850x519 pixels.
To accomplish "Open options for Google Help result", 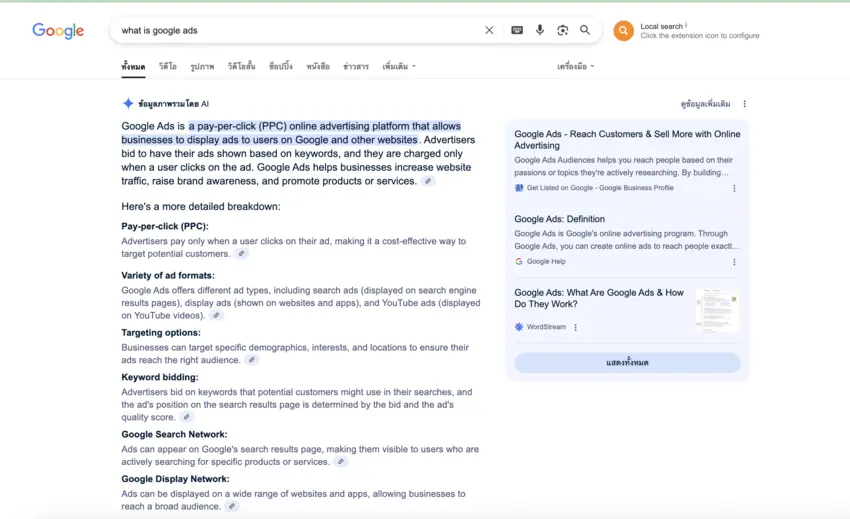I will point(734,262).
